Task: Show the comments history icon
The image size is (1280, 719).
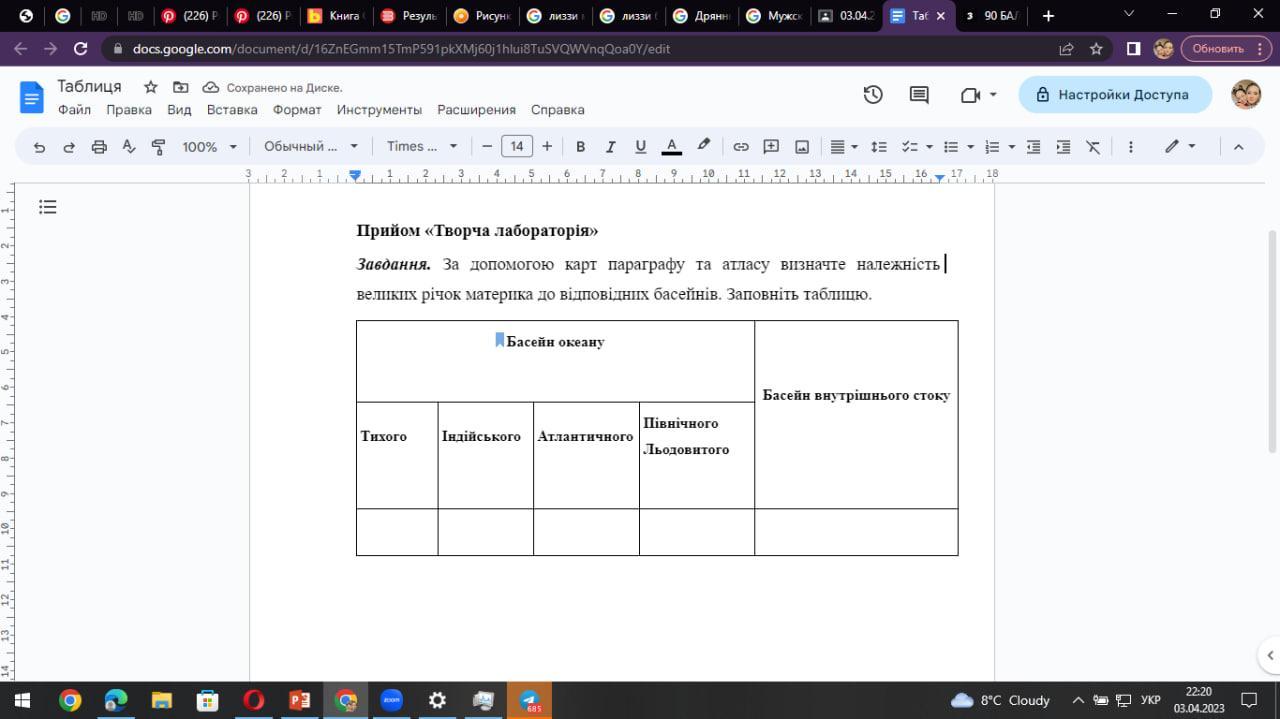Action: point(919,95)
